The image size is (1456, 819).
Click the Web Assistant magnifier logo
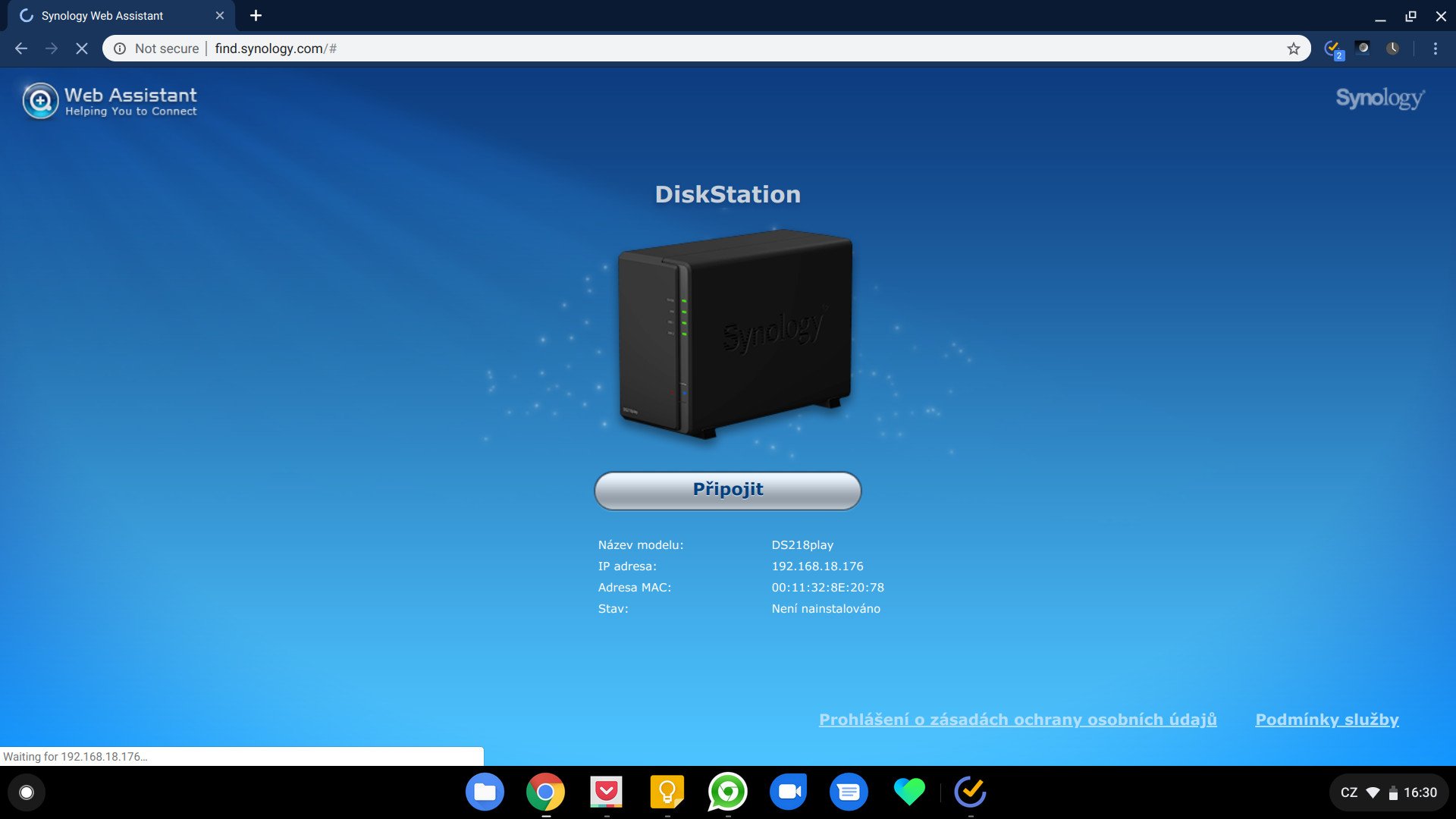click(x=40, y=101)
